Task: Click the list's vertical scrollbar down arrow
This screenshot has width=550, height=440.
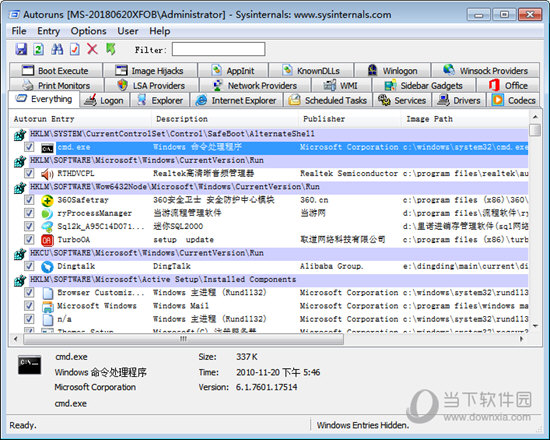Action: (x=535, y=326)
